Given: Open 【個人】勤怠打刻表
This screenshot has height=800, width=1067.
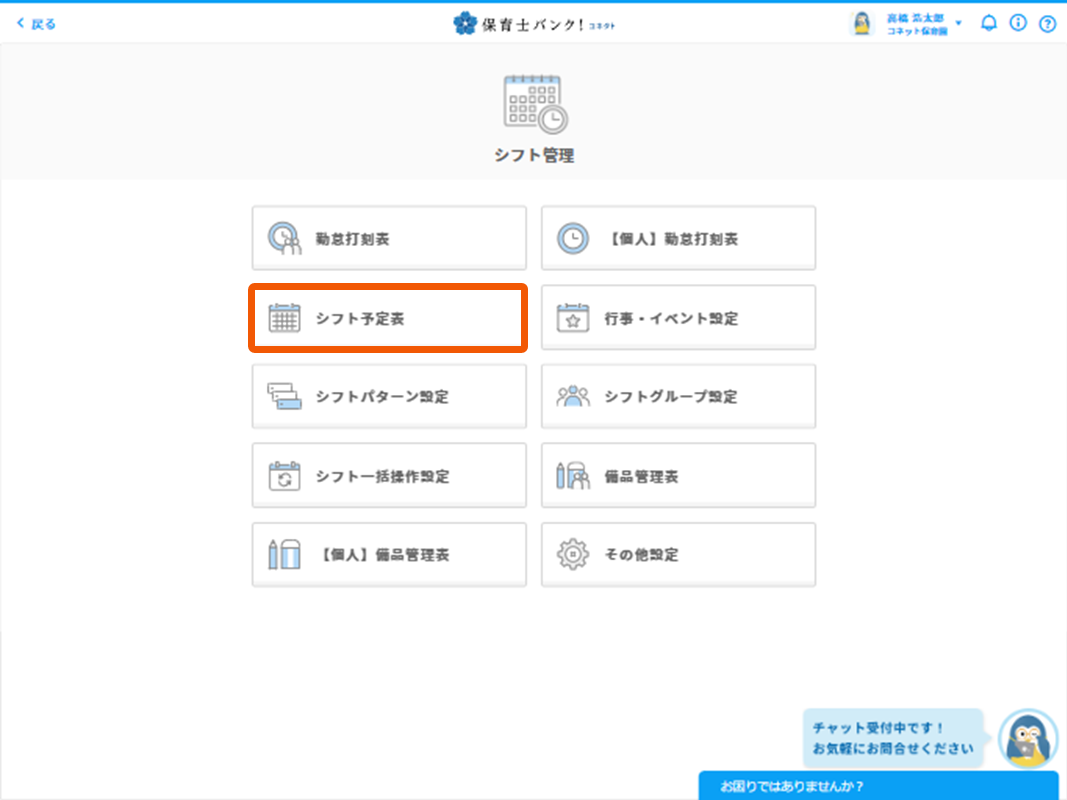Looking at the screenshot, I should [x=678, y=238].
